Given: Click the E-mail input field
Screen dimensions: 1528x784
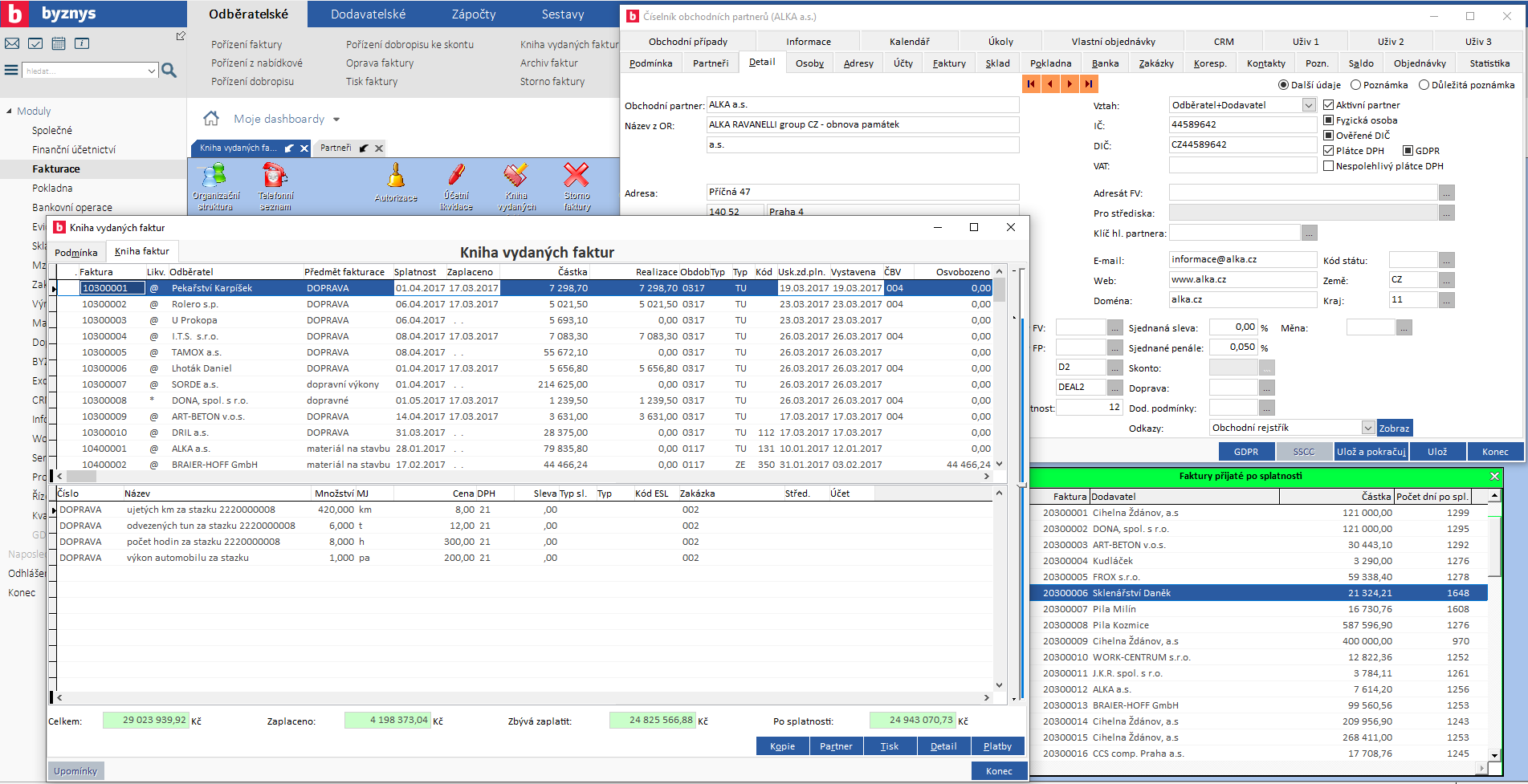Looking at the screenshot, I should pyautogui.click(x=1241, y=260).
